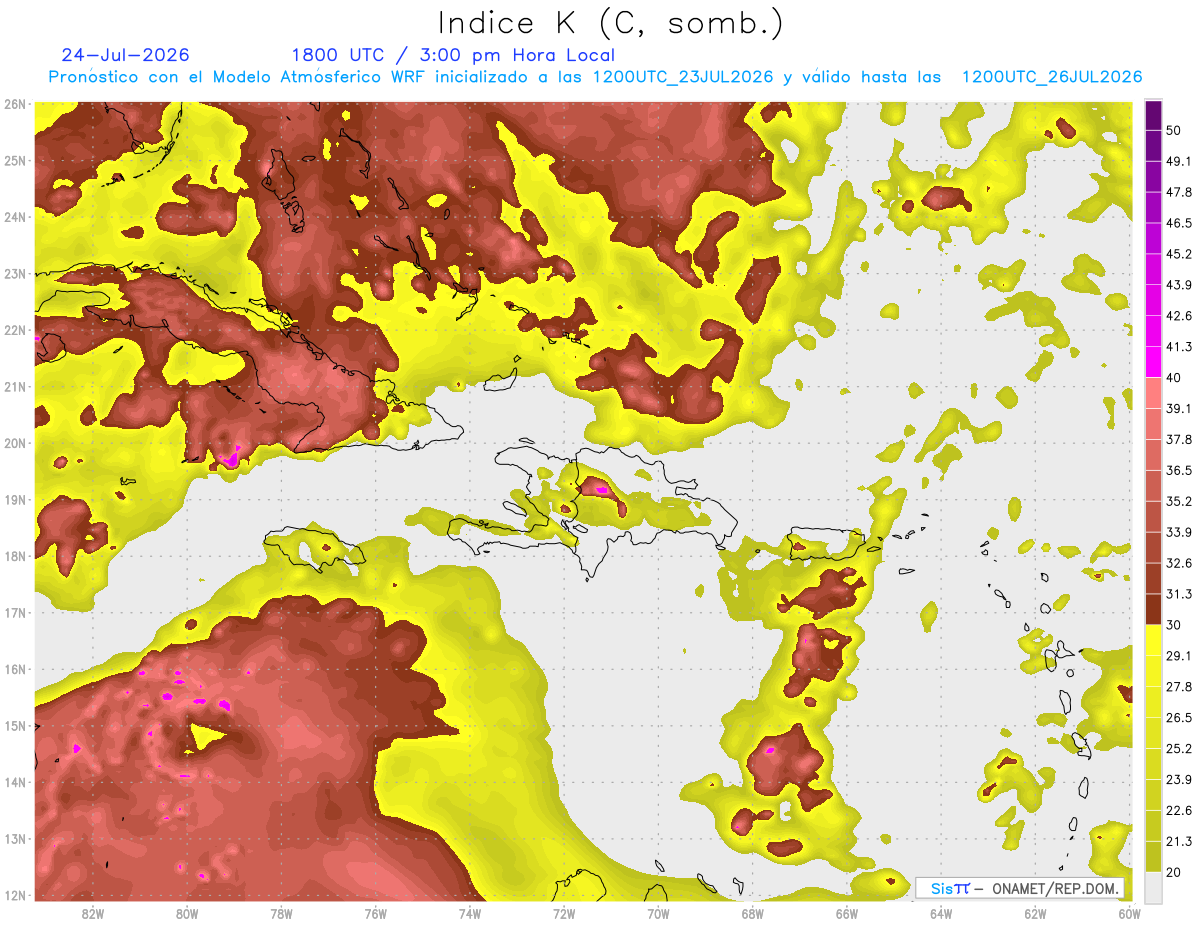Image resolution: width=1200 pixels, height=927 pixels.
Task: Click latitude label "23N"
Action: [x=14, y=274]
